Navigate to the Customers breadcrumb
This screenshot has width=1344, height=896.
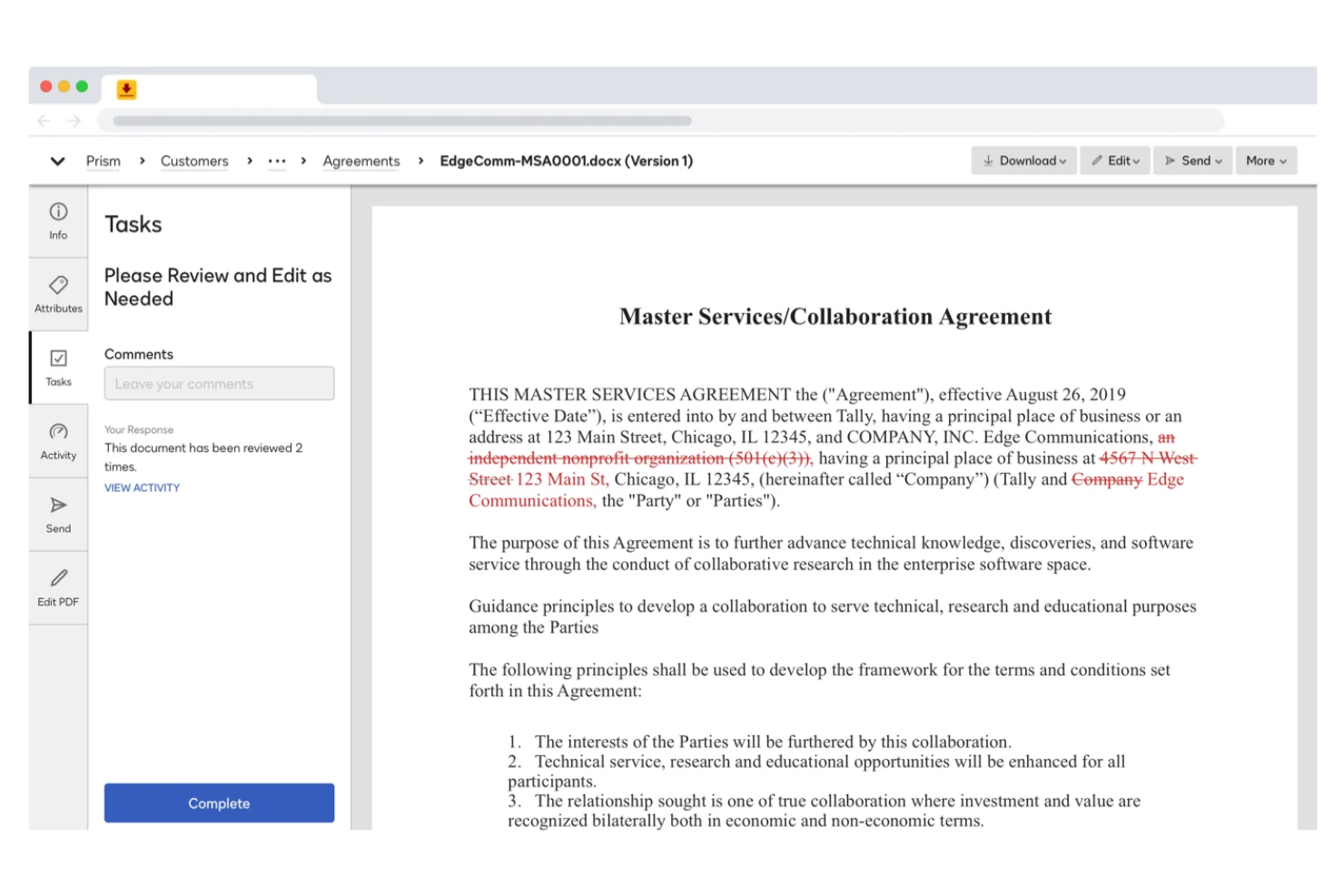pos(194,161)
